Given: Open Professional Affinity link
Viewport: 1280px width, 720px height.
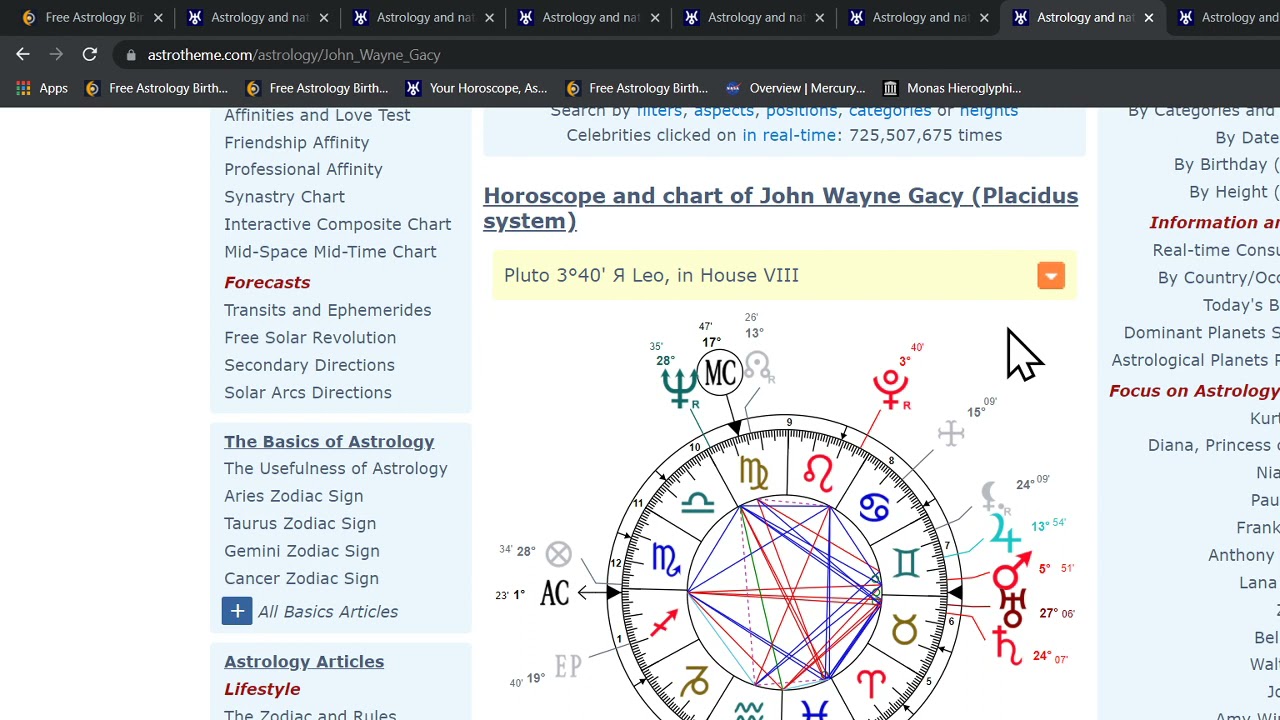Looking at the screenshot, I should click(303, 170).
